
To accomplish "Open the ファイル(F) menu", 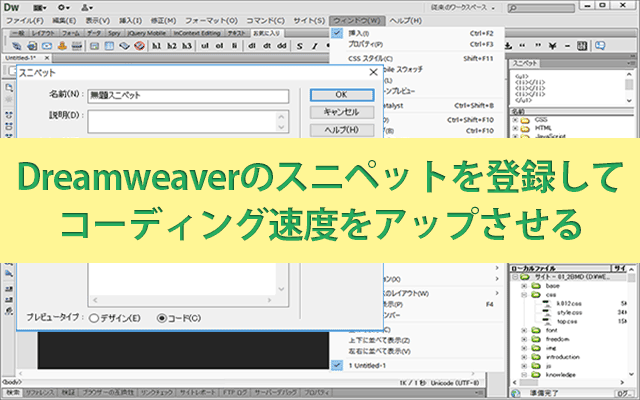I will (24, 20).
